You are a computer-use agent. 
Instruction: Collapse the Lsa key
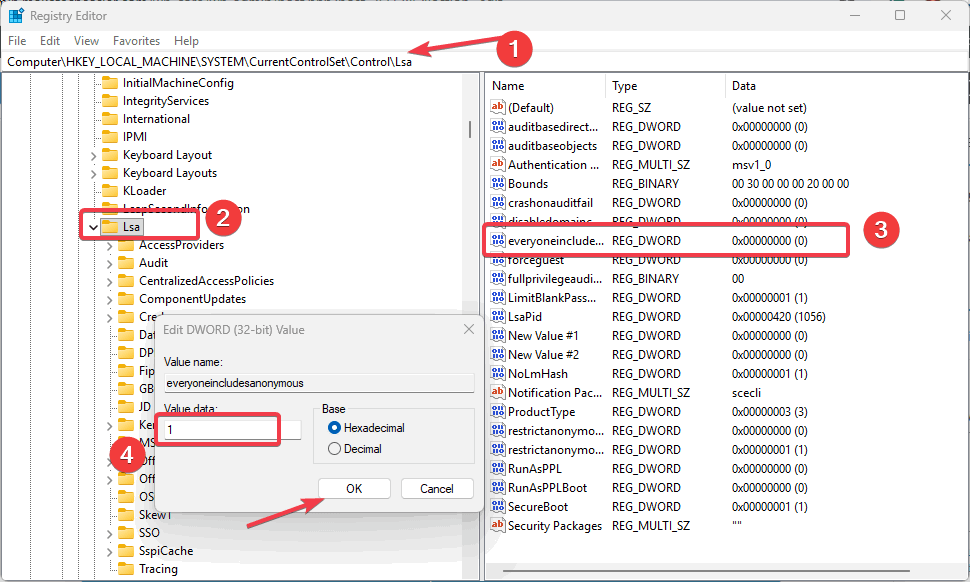(93, 227)
